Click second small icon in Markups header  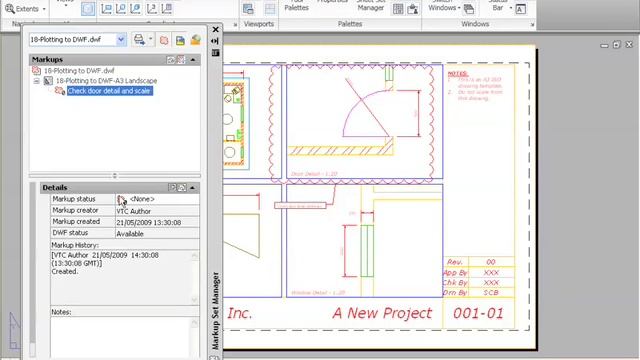coord(181,60)
